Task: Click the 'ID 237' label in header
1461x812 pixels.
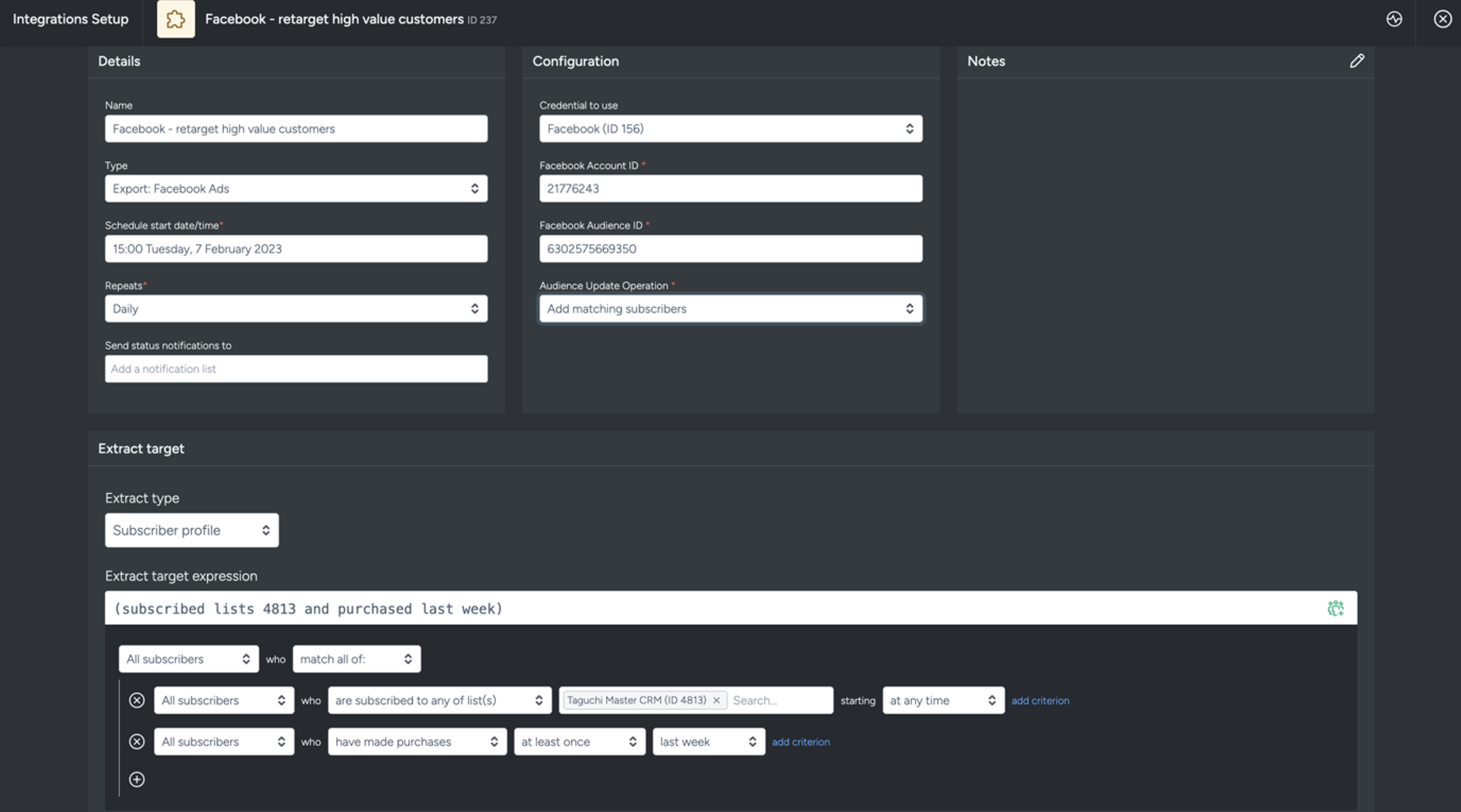Action: coord(482,20)
